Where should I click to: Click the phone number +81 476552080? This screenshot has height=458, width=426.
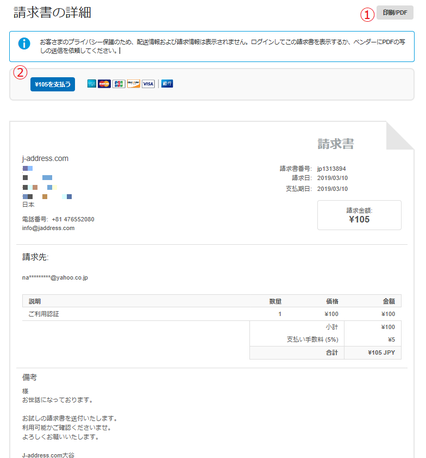pyautogui.click(x=73, y=219)
